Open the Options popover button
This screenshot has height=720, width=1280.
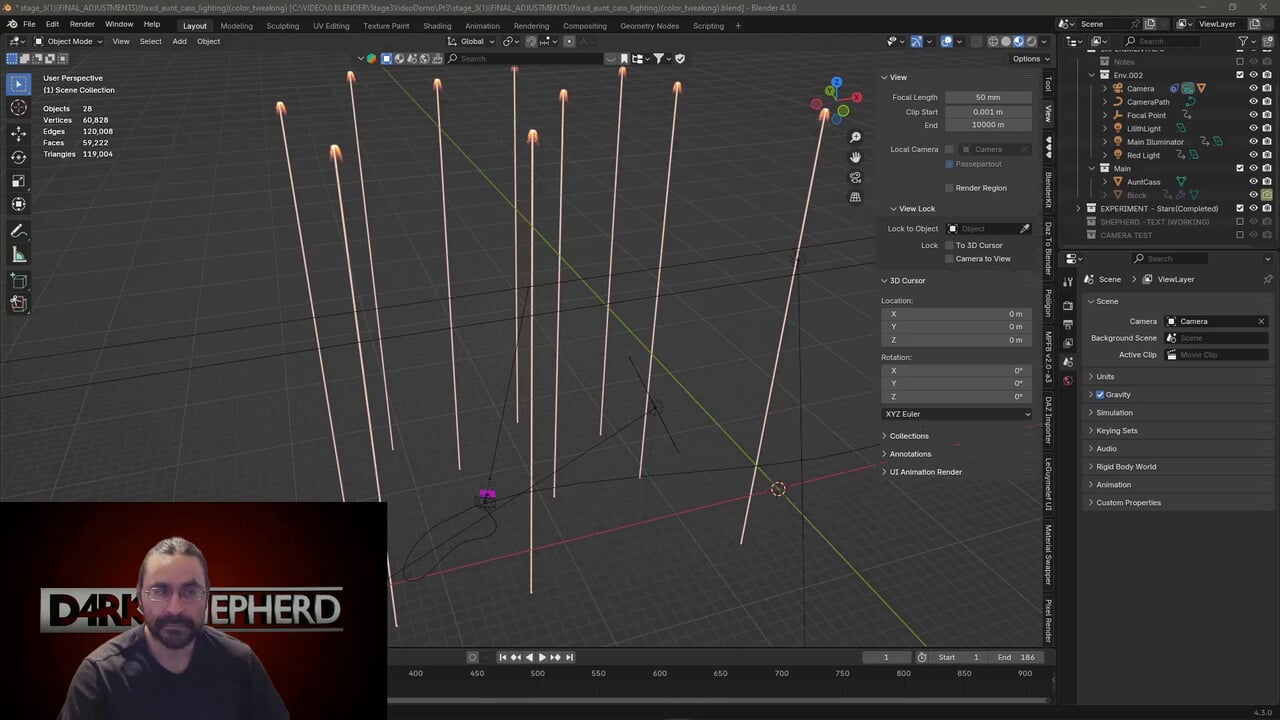[x=1030, y=58]
